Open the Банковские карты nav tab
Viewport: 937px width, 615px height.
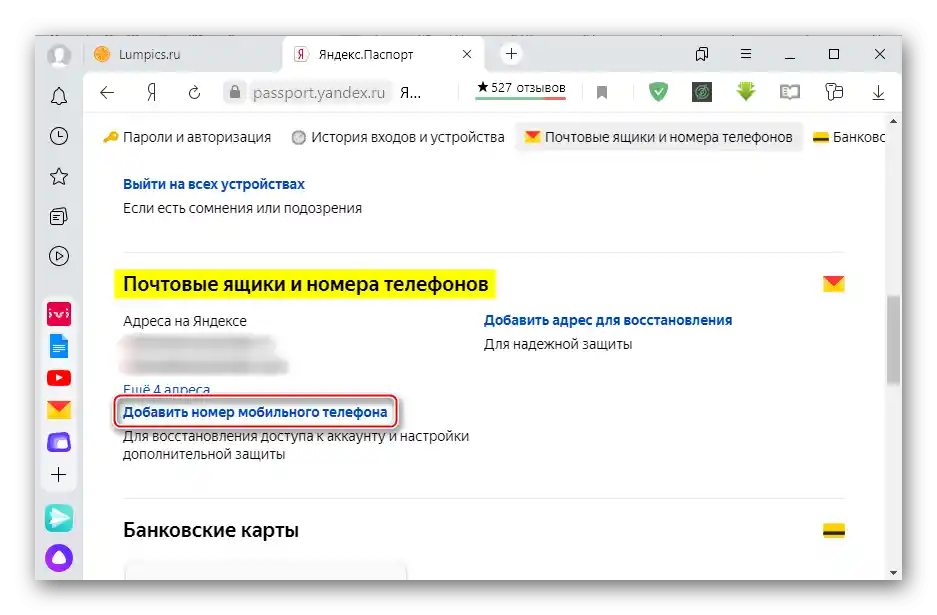point(849,137)
